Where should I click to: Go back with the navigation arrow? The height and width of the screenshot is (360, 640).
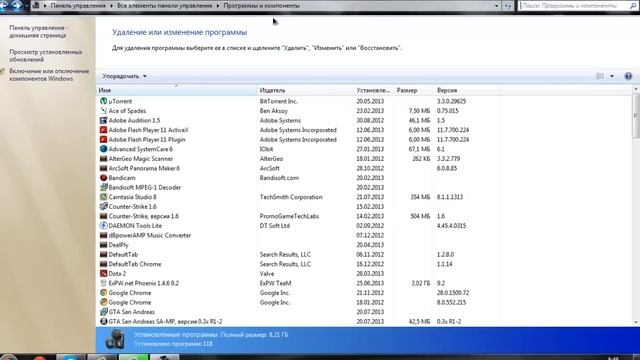point(4,5)
